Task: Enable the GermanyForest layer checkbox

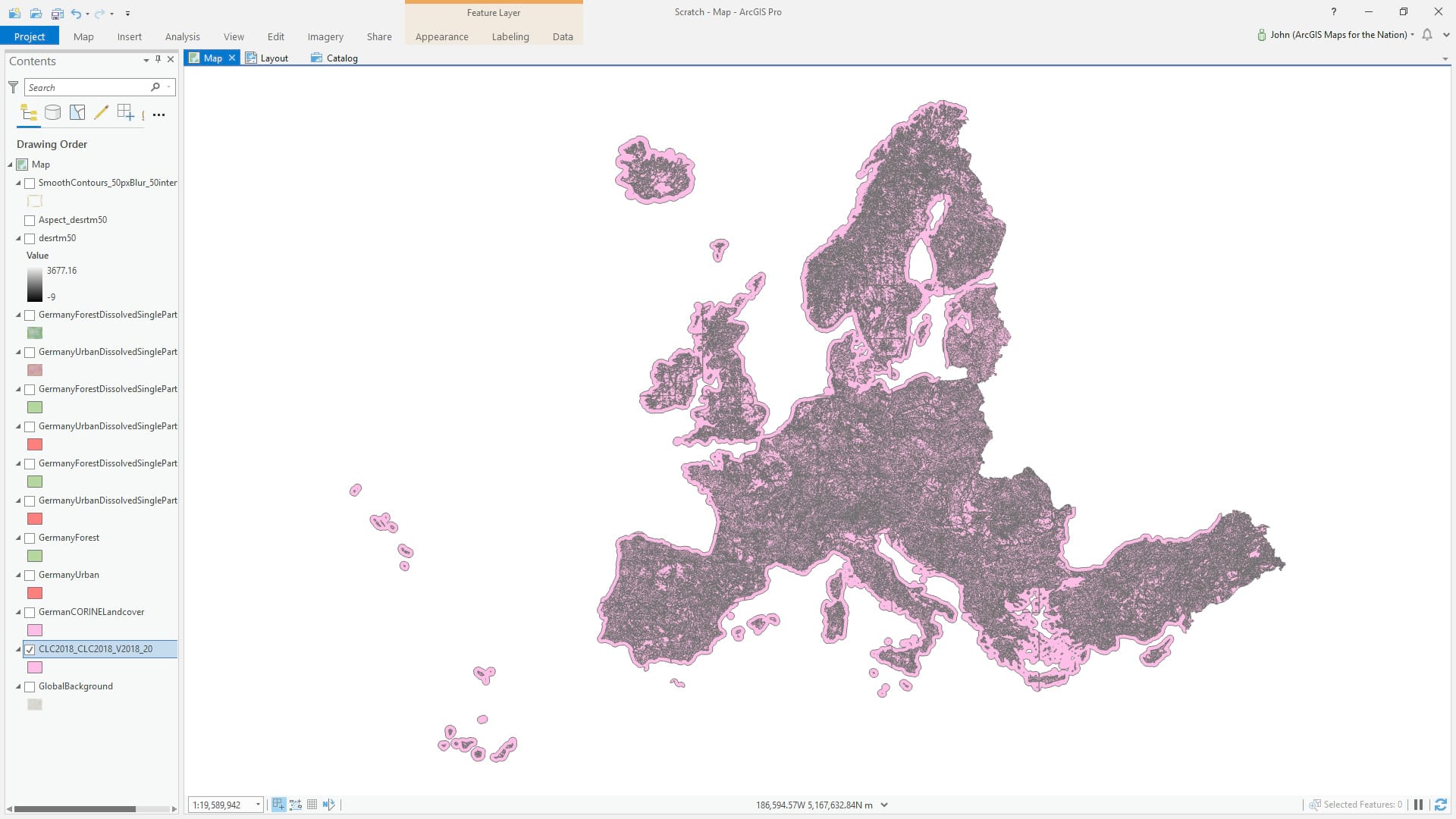Action: pyautogui.click(x=30, y=538)
